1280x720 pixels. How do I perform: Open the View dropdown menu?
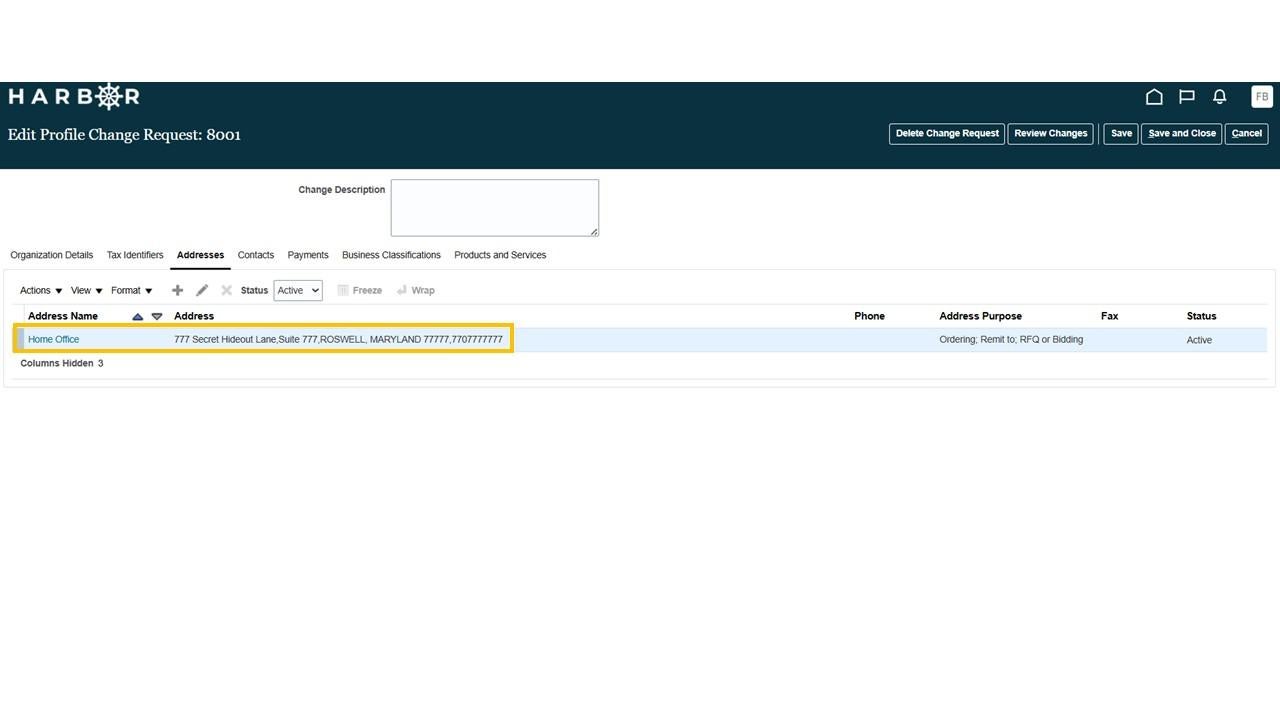pyautogui.click(x=86, y=290)
